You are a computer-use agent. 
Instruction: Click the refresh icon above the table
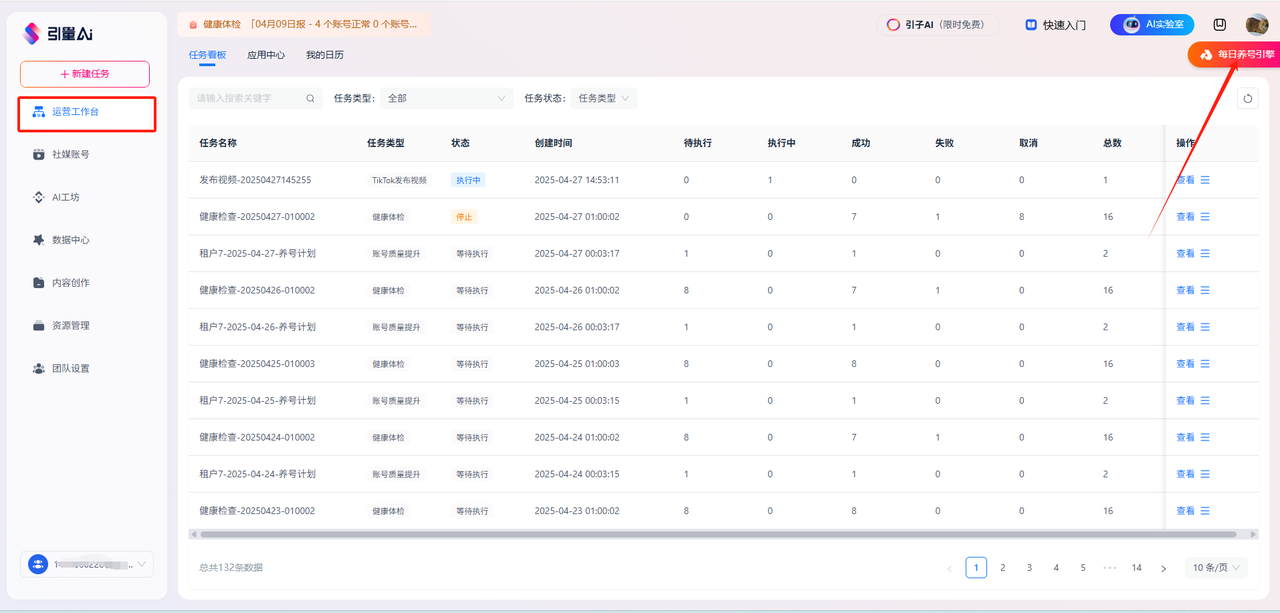1247,98
